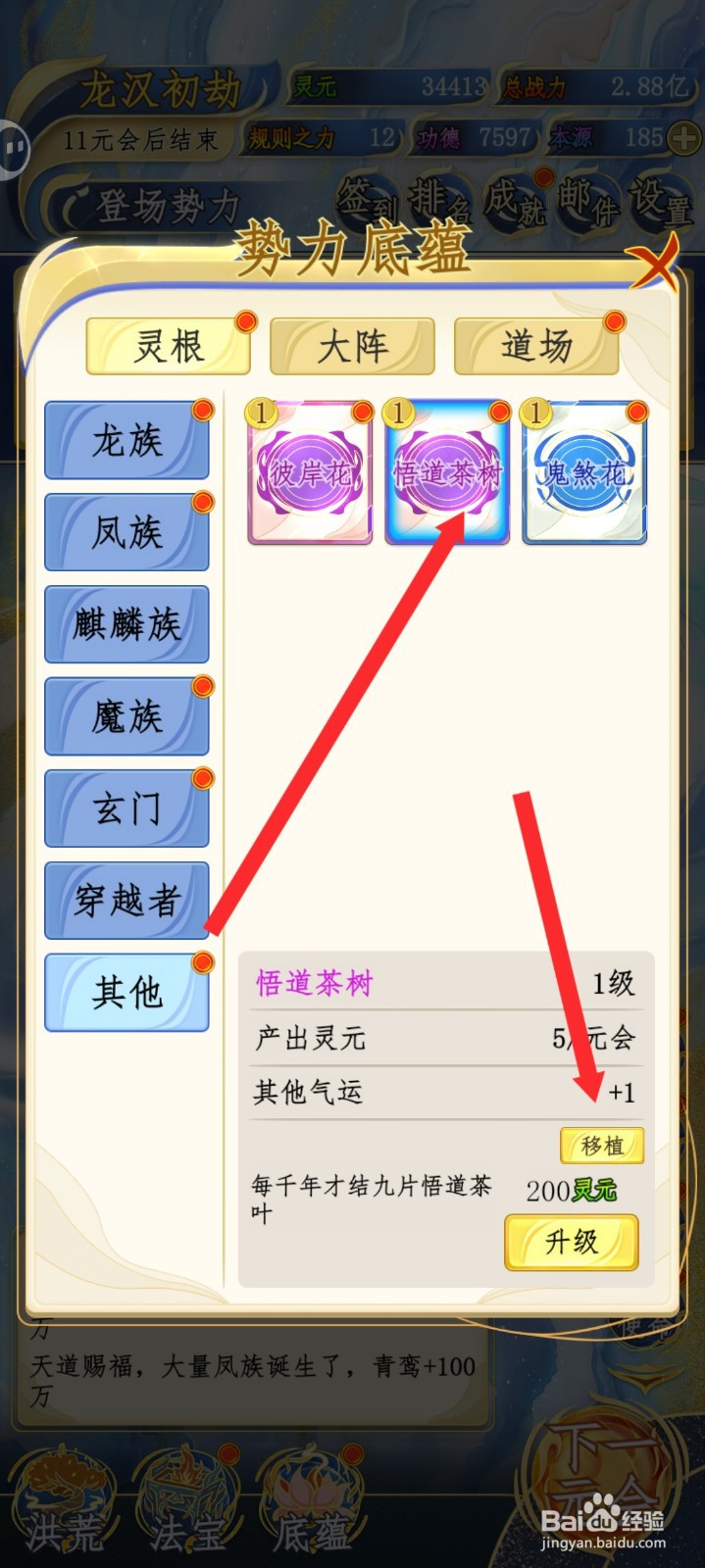
Task: Click the 升级 upgrade button
Action: 572,1242
